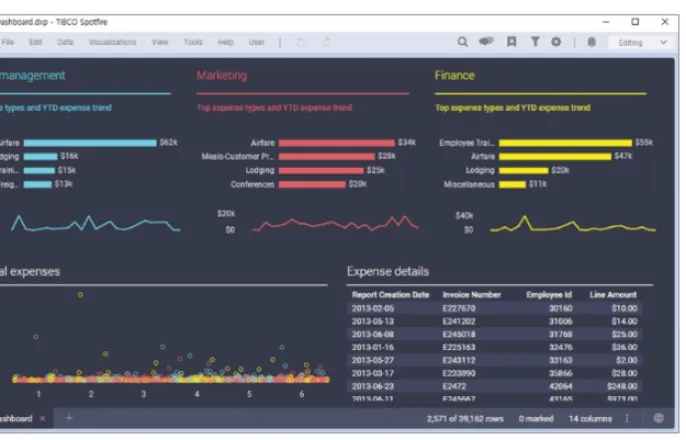Click the bookmark icon in toolbar

tap(511, 42)
